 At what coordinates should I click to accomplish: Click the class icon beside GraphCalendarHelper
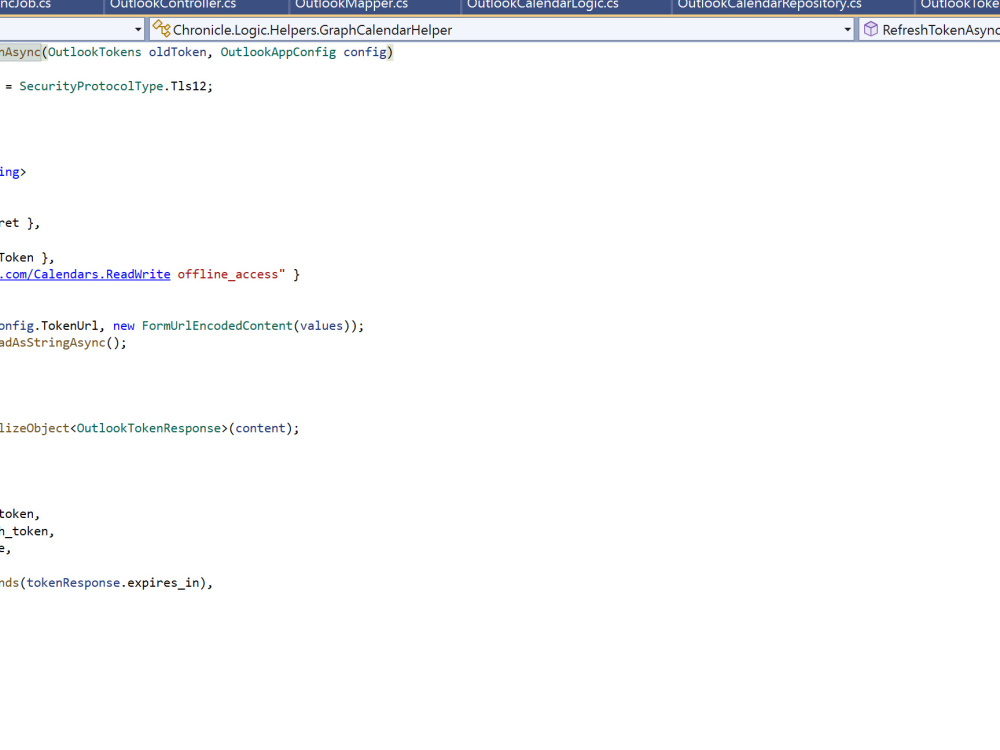coord(161,29)
